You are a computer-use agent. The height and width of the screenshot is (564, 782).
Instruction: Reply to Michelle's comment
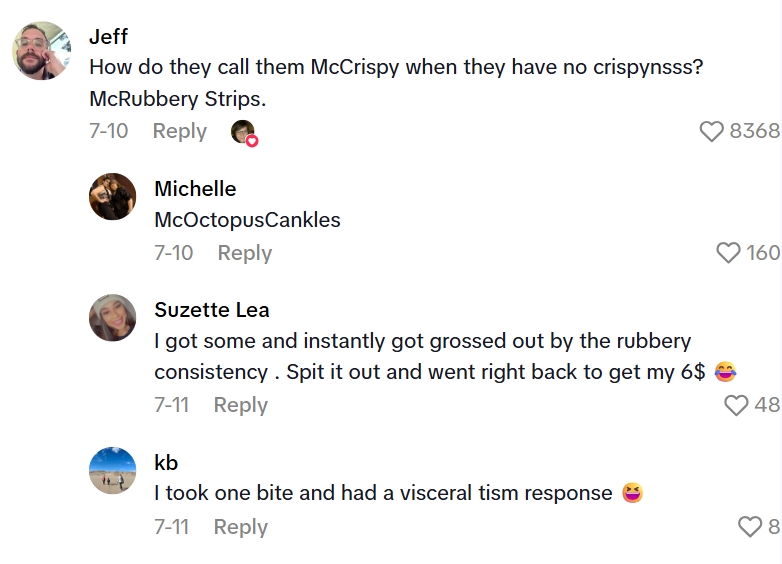pyautogui.click(x=244, y=253)
